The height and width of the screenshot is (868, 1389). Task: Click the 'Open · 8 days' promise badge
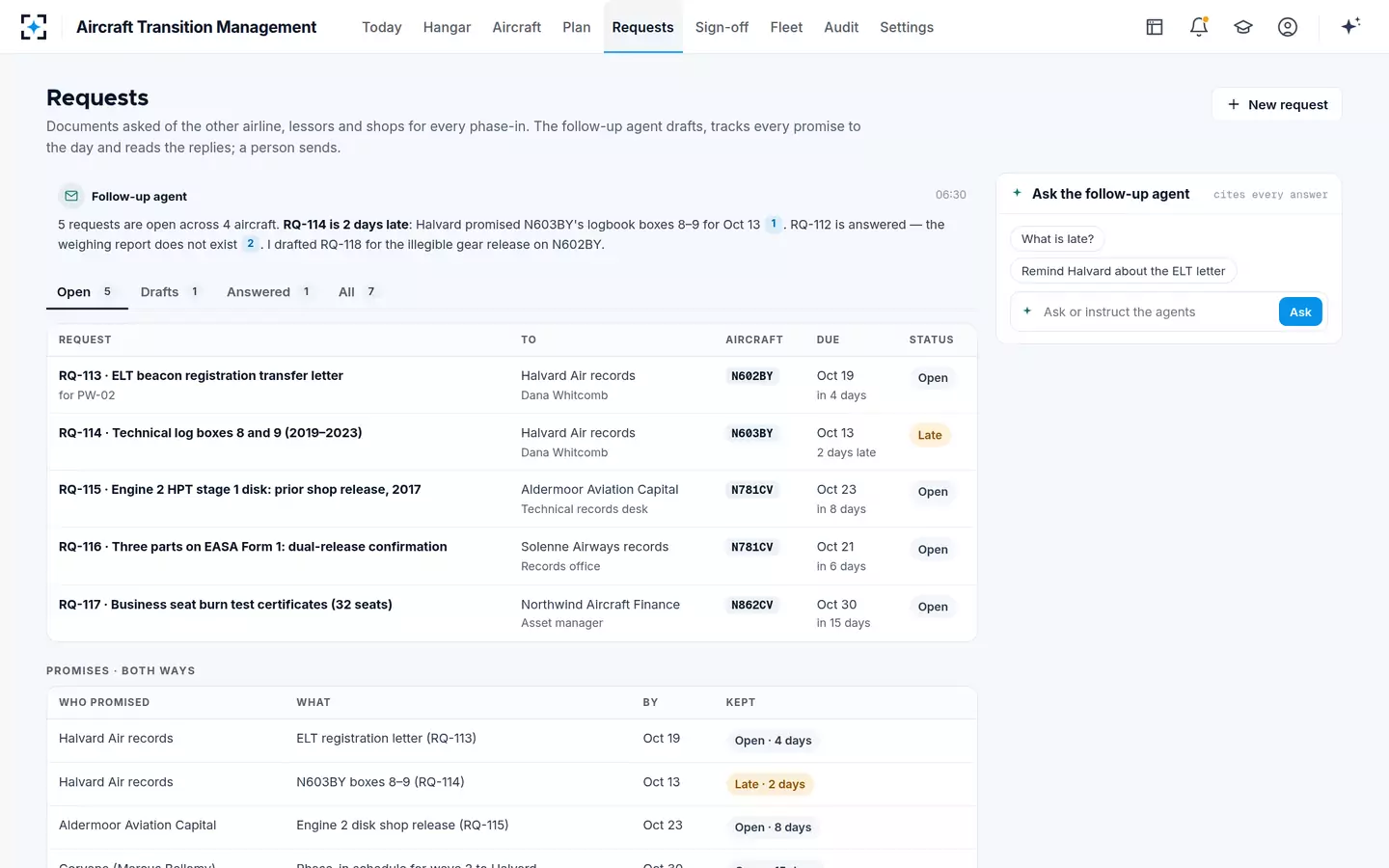tap(773, 827)
